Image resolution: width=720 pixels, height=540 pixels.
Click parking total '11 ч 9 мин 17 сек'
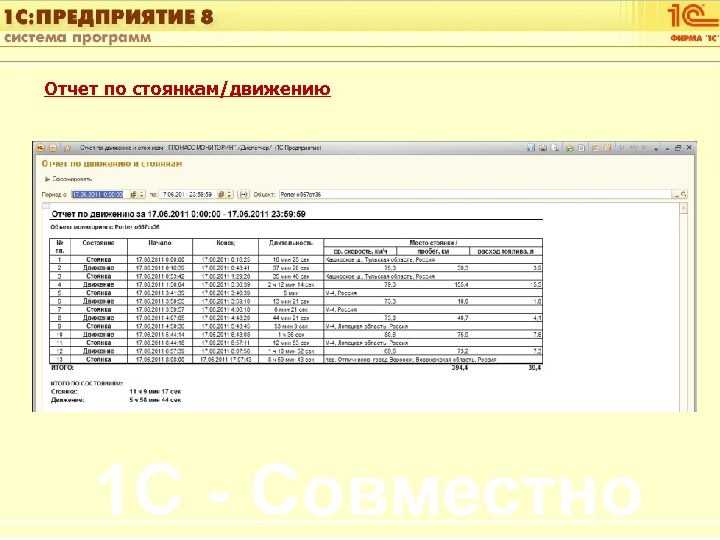click(155, 392)
